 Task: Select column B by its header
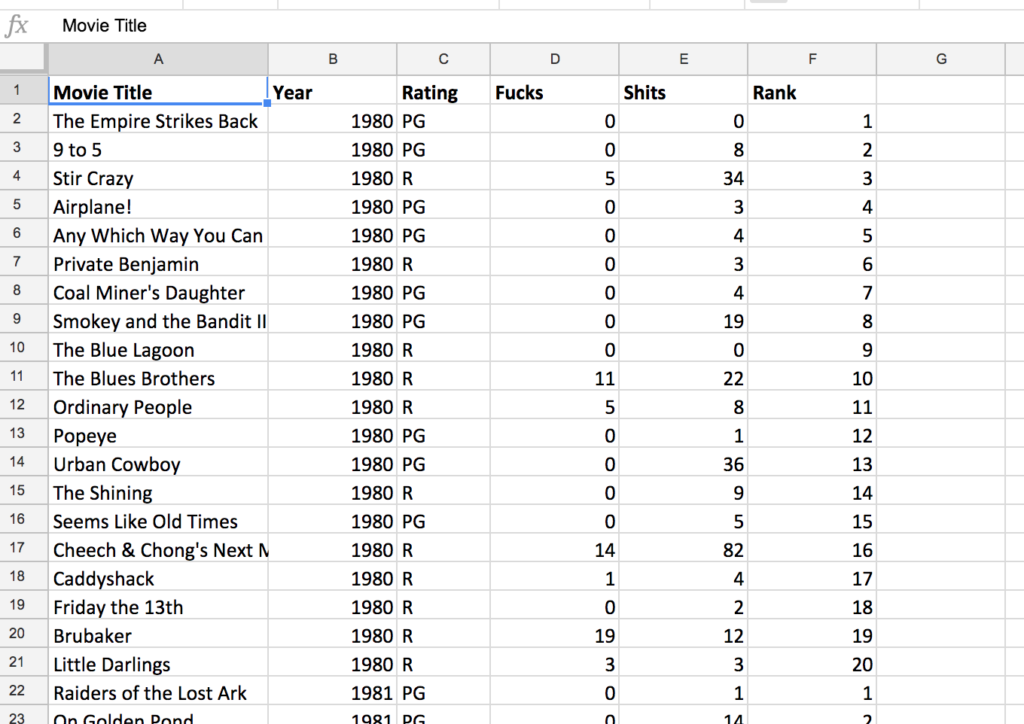332,59
